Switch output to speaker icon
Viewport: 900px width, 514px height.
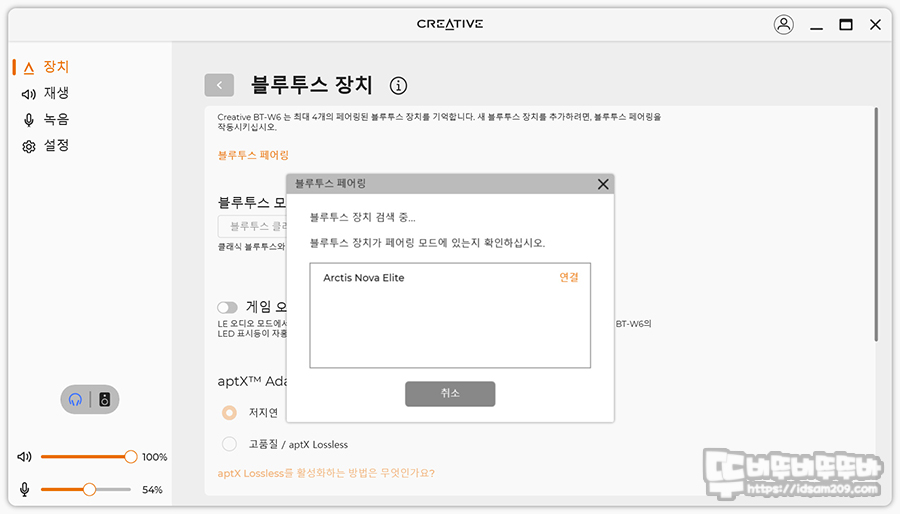[x=104, y=399]
